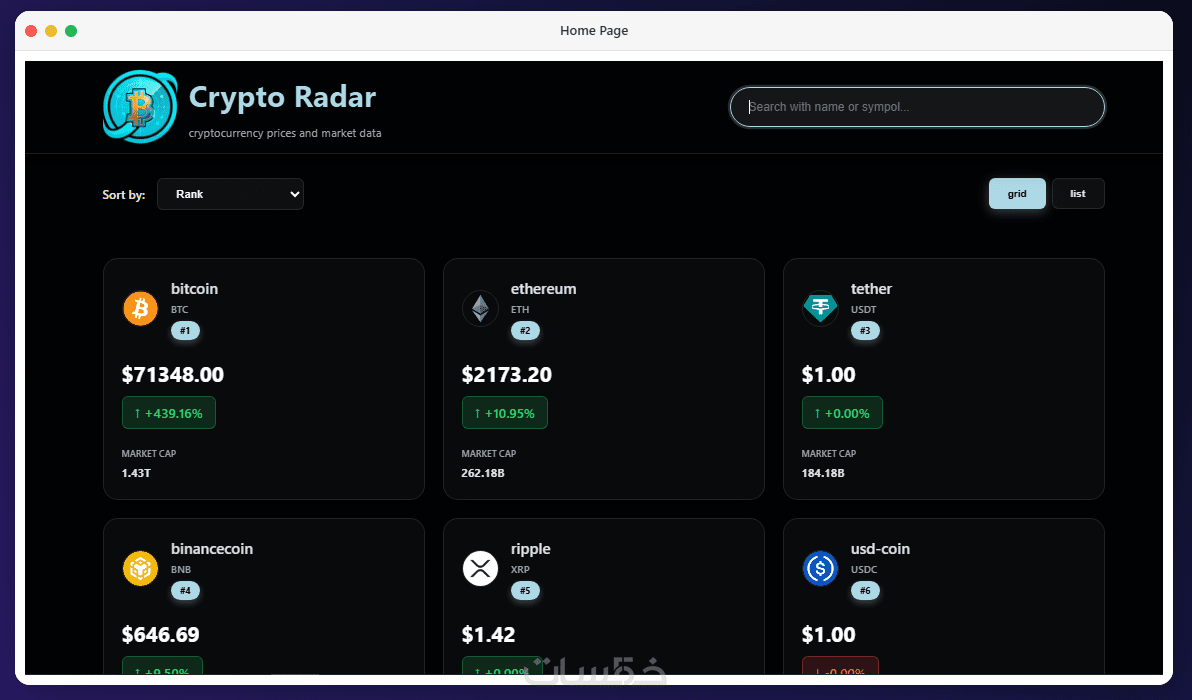This screenshot has height=700, width=1192.
Task: Click the ethereum coin icon
Action: pos(480,308)
